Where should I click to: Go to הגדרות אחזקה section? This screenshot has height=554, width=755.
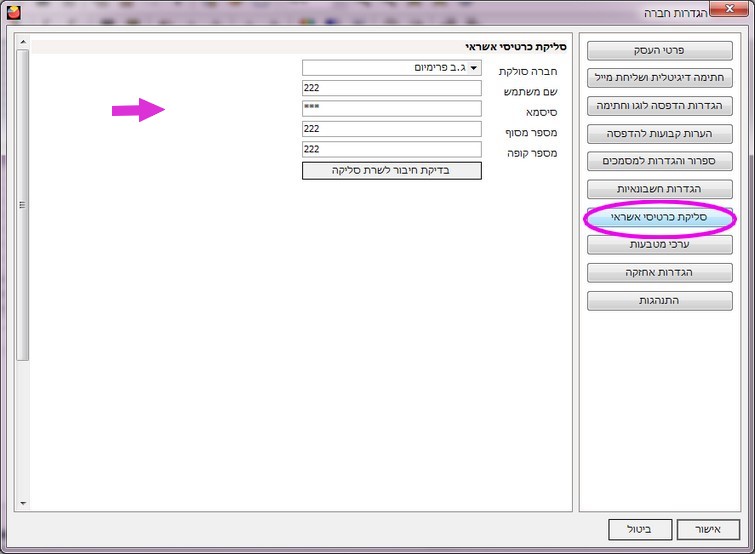659,272
